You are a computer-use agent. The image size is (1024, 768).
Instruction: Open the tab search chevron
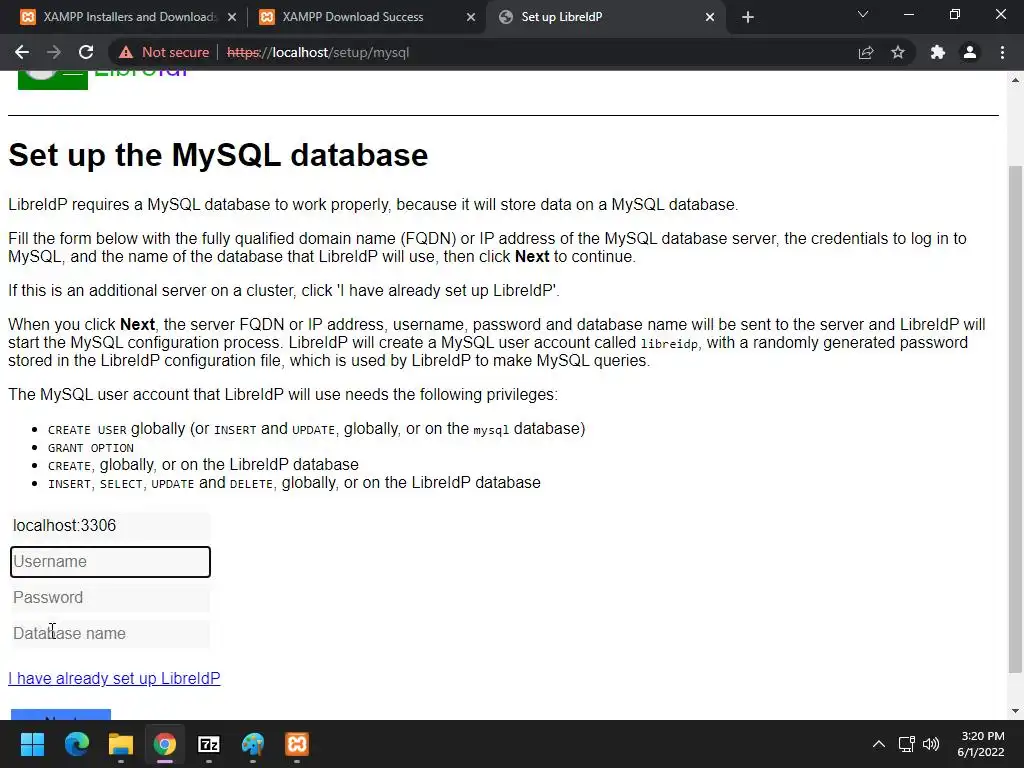[x=863, y=14]
